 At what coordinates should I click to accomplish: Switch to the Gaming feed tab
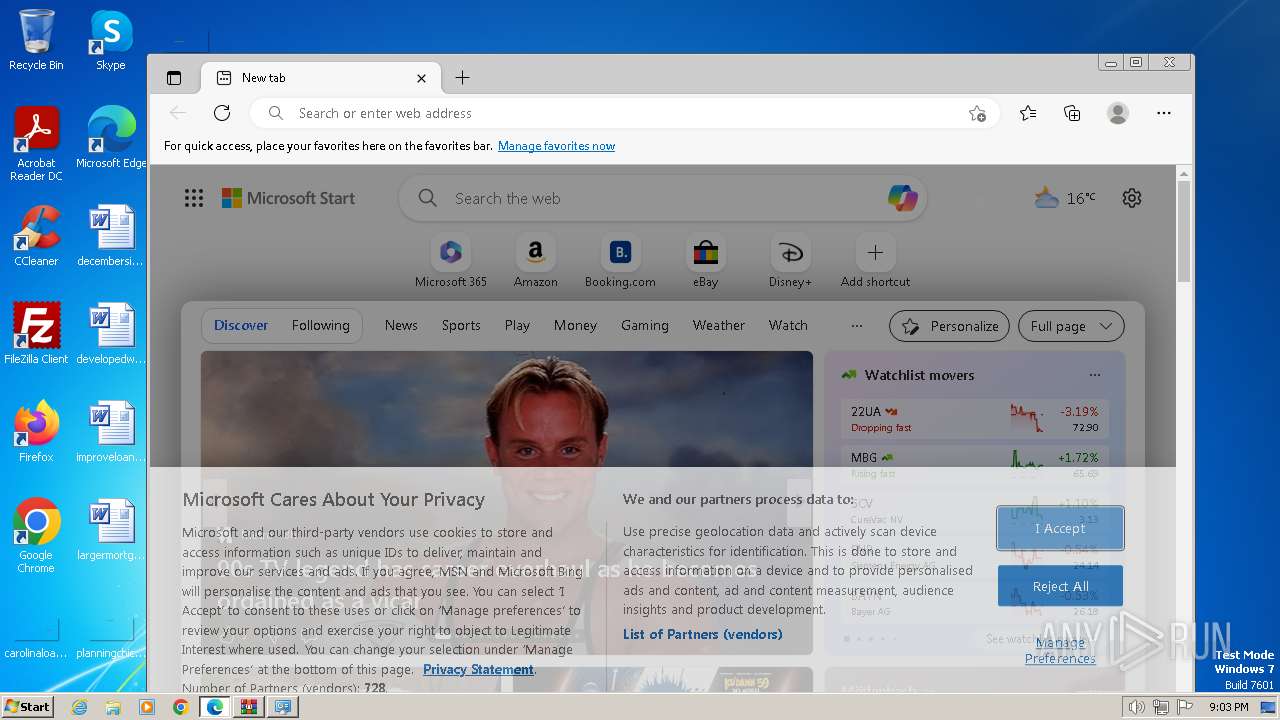(x=644, y=325)
